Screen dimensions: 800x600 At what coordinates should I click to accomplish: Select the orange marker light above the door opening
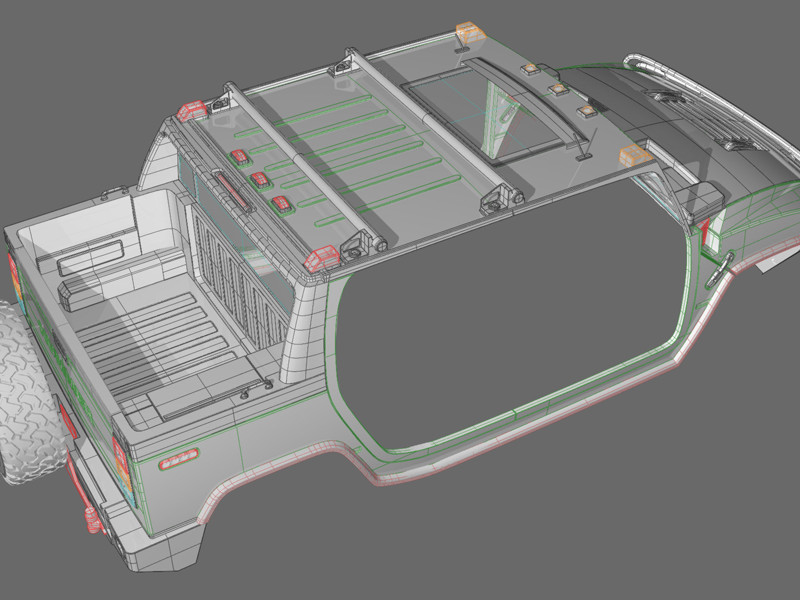[635, 155]
